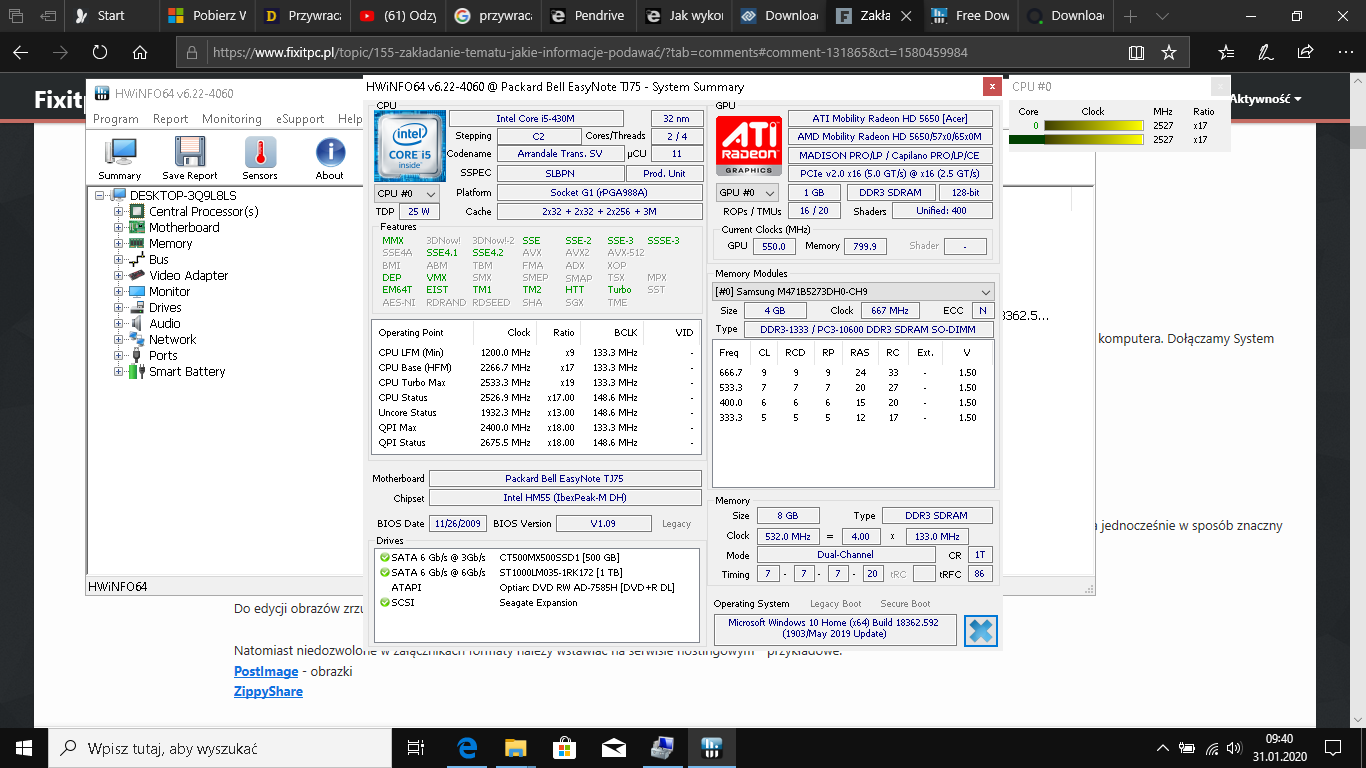Screen dimensions: 1366x768
Task: Switch to the Start browser tab
Action: [x=112, y=16]
